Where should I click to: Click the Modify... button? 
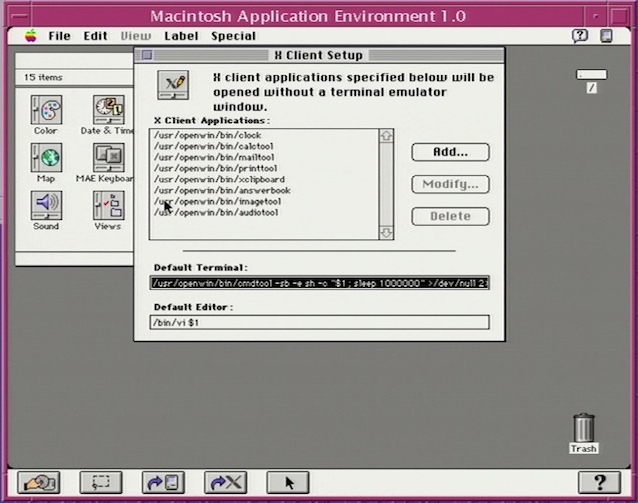point(450,184)
